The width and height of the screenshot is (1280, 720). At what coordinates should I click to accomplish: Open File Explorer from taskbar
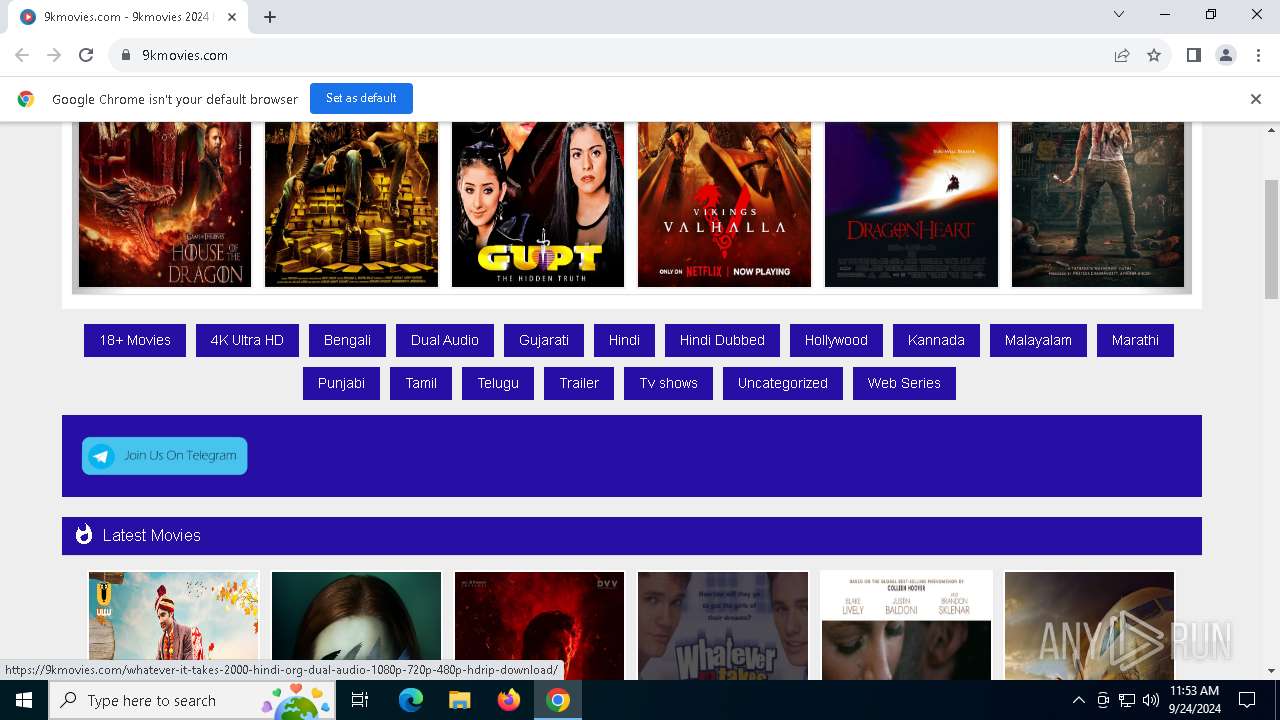tap(459, 700)
